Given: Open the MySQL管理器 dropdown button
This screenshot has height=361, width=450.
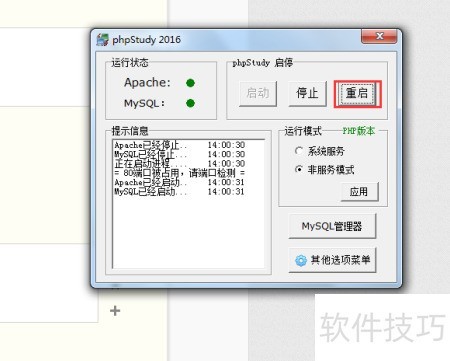Looking at the screenshot, I should coord(332,226).
